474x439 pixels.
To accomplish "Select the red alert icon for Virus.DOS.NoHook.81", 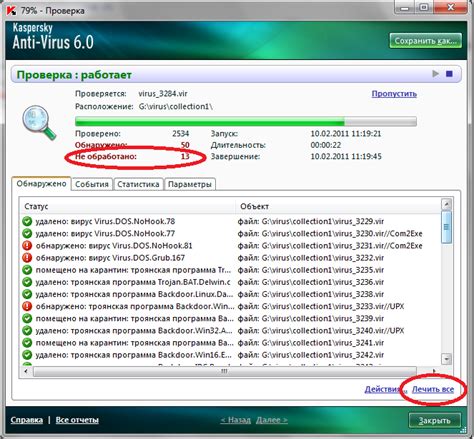I will click(27, 246).
